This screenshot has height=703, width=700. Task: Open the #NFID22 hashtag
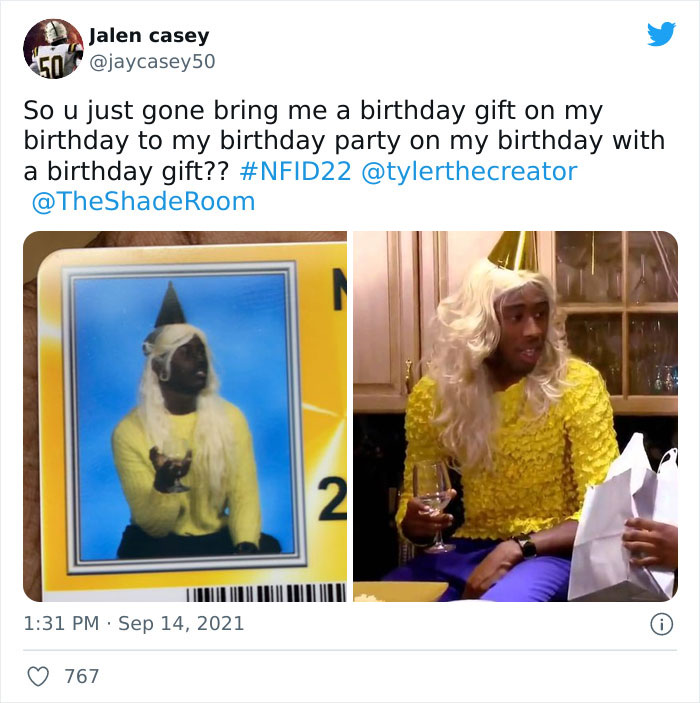point(296,171)
